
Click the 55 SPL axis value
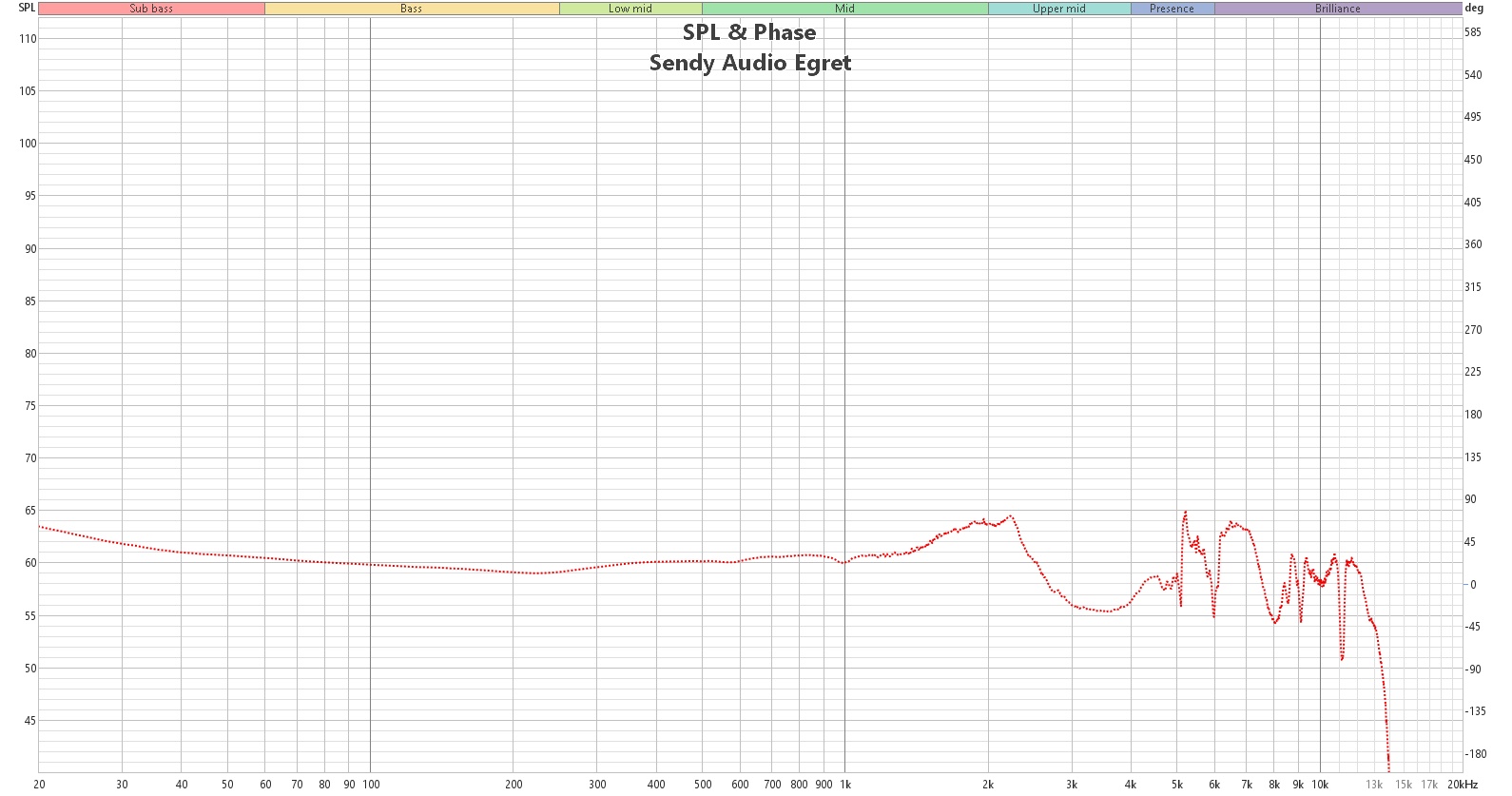tap(30, 616)
